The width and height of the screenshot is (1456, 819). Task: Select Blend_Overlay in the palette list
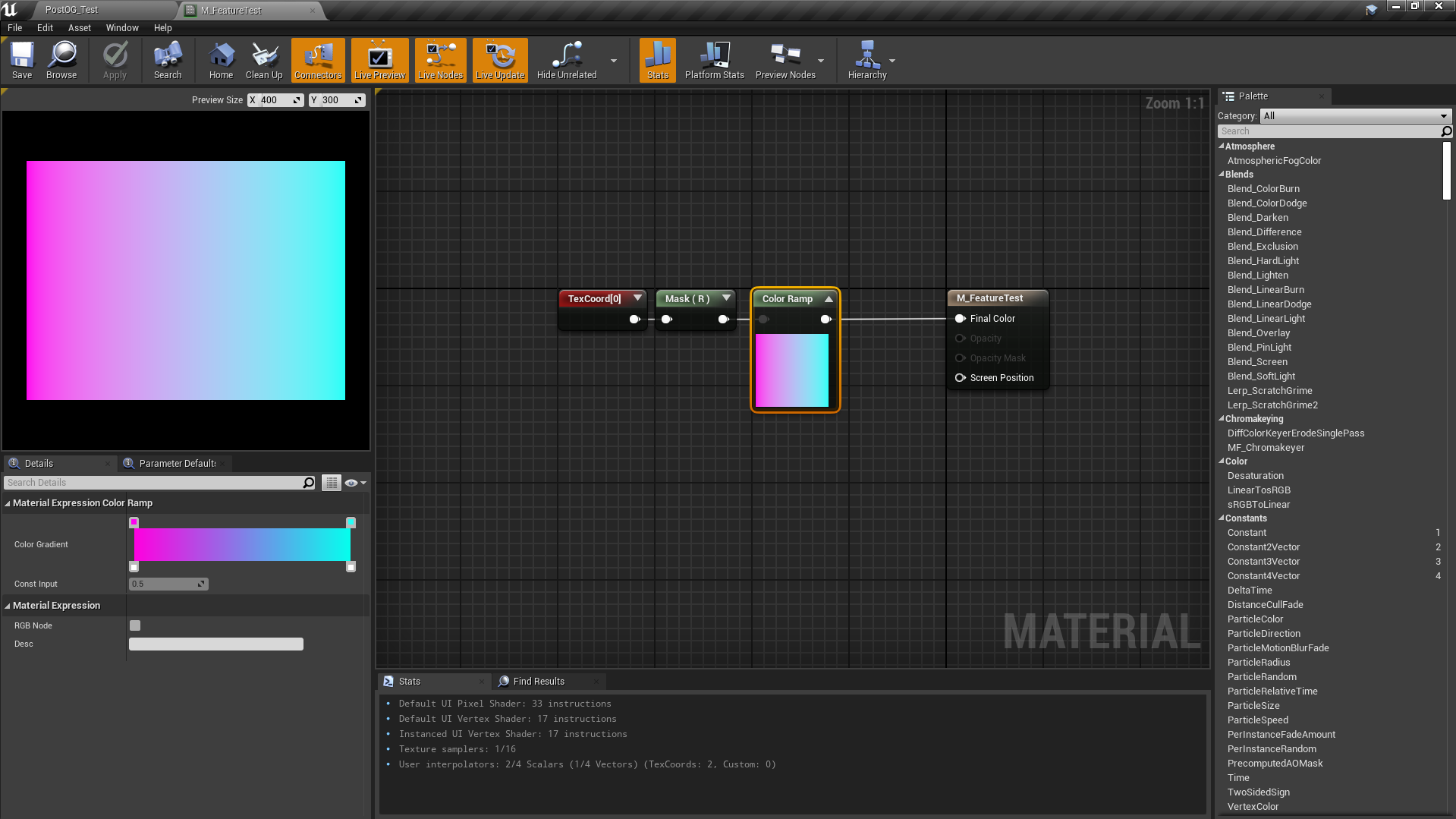coord(1258,333)
